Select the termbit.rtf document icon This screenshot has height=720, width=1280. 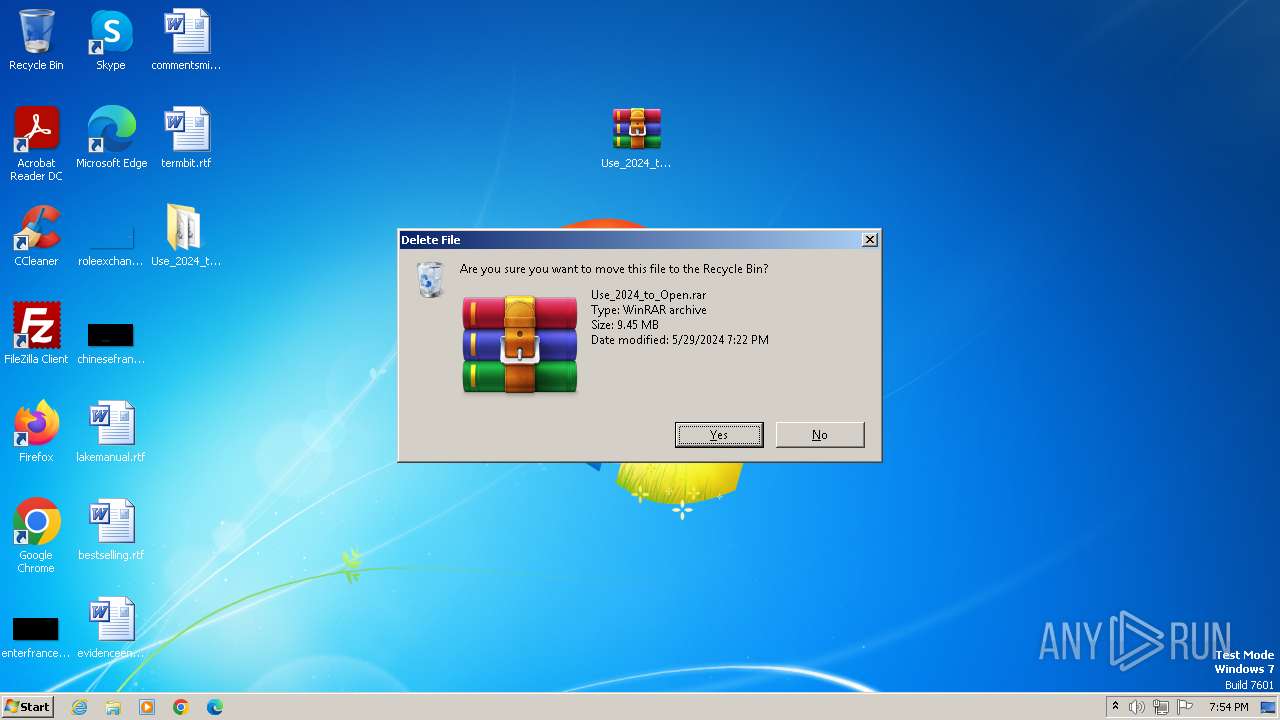click(x=186, y=138)
